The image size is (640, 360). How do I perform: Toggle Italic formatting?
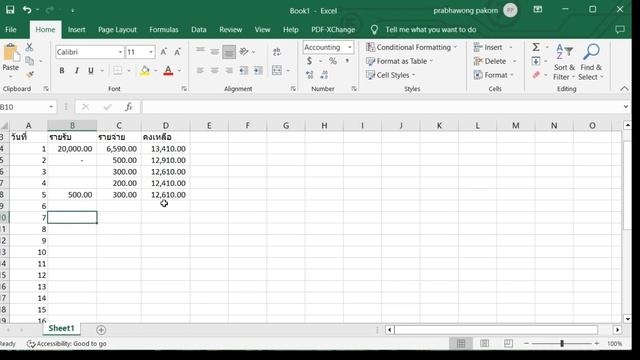(76, 71)
